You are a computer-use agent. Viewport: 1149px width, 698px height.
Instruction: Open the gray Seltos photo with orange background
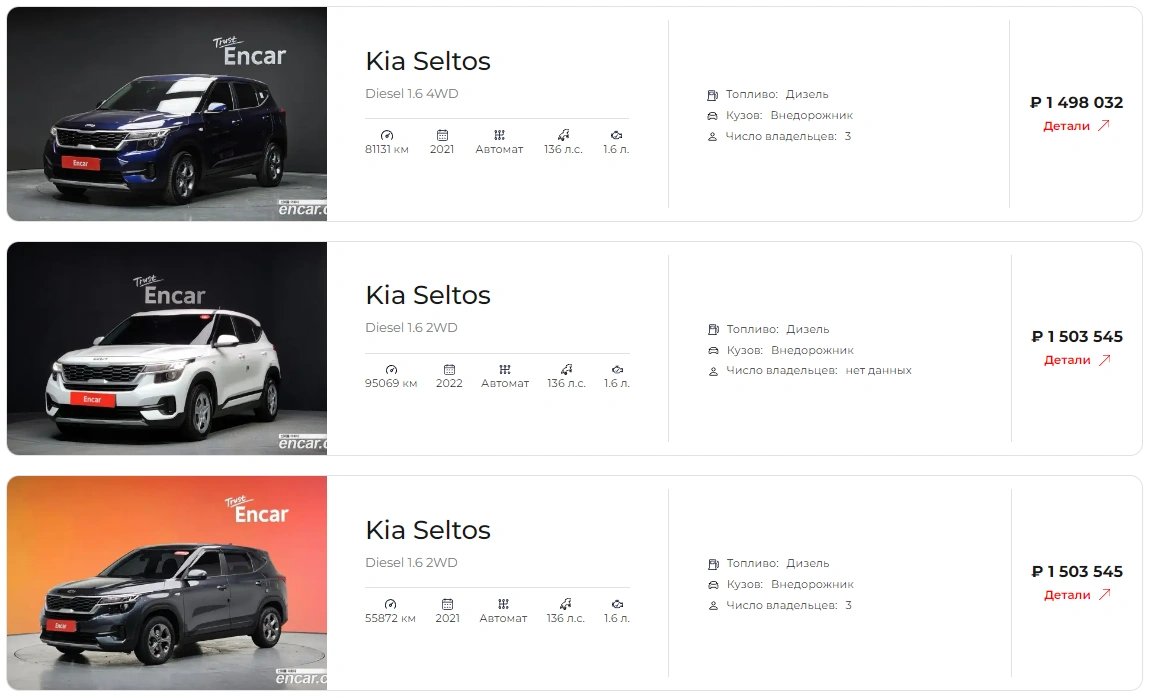pos(167,583)
